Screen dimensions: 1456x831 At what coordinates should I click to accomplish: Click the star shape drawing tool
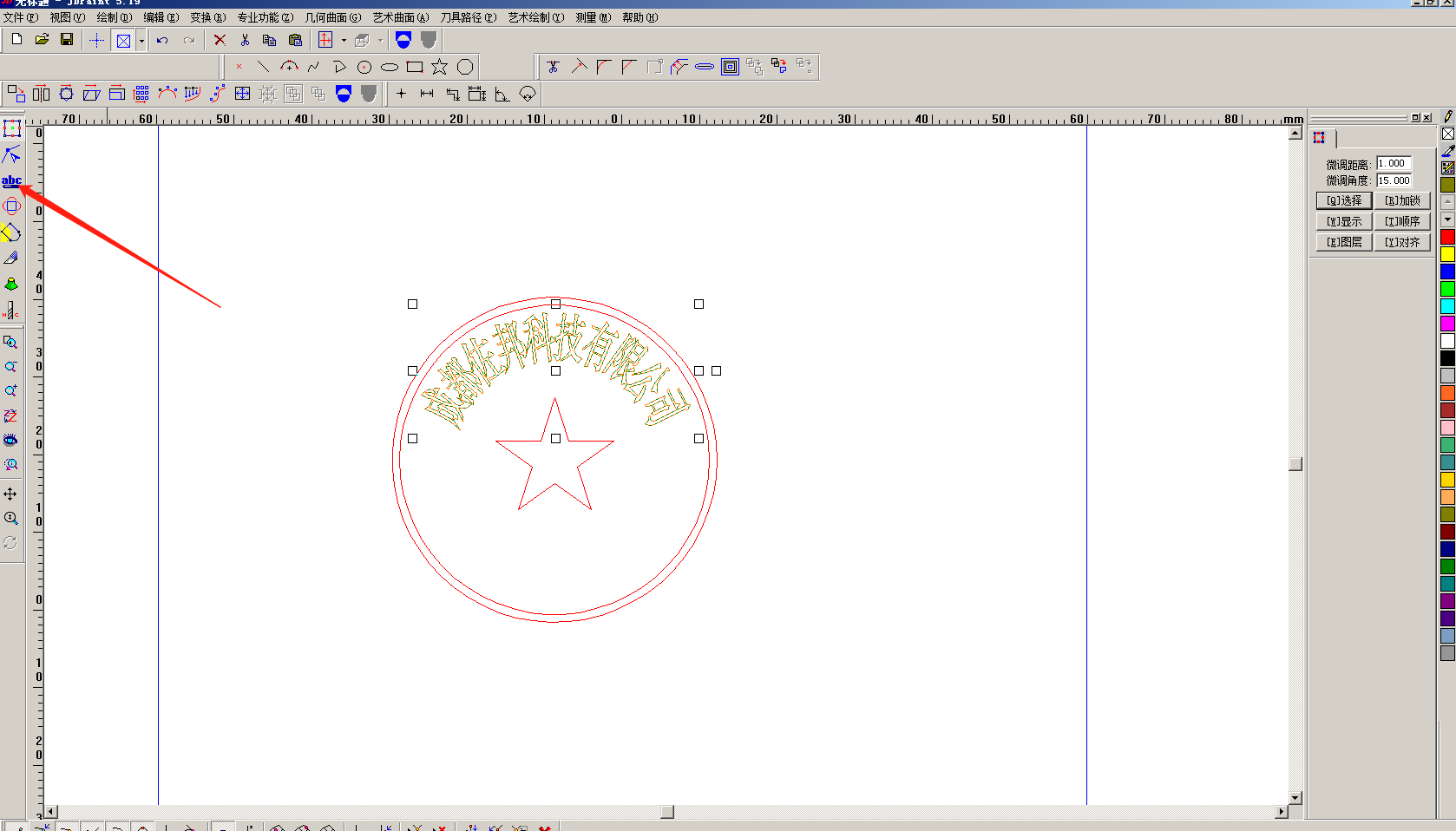pyautogui.click(x=440, y=67)
